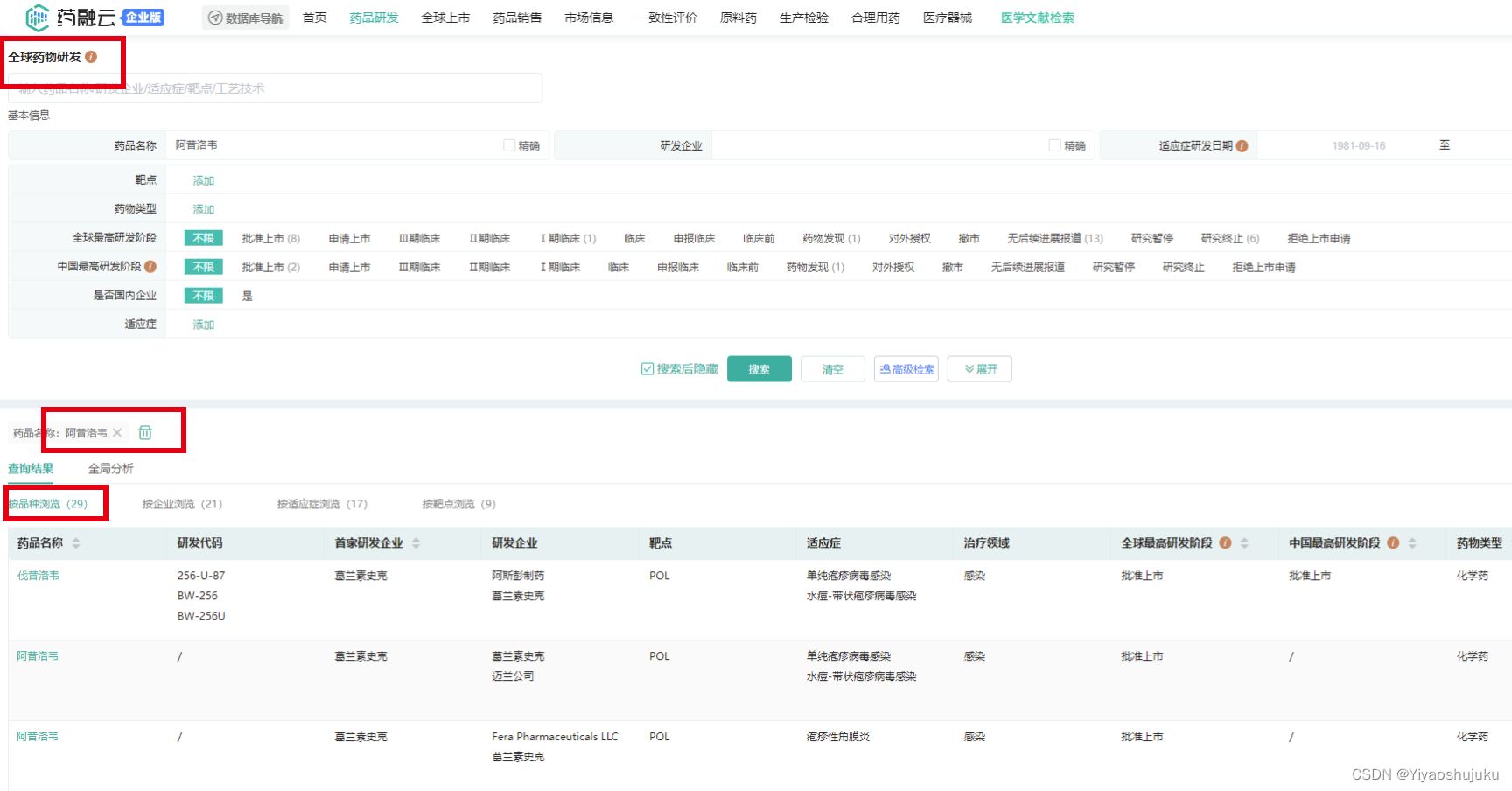
Task: Remove the 阿昔洛韦 filter tag with X
Action: click(117, 433)
